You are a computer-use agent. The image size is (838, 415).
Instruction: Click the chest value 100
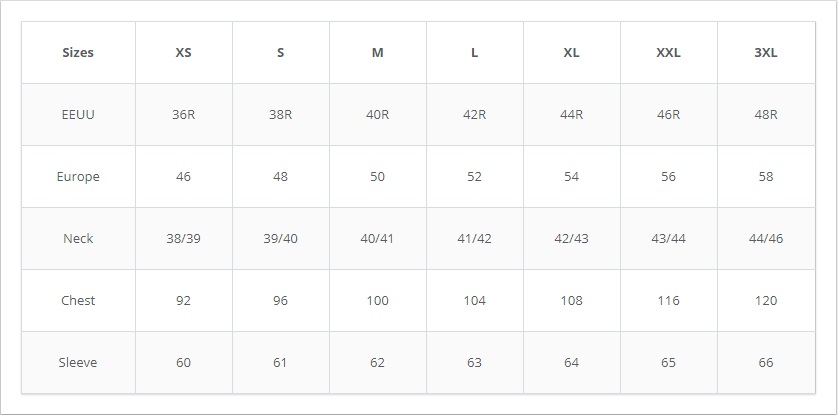coord(377,300)
